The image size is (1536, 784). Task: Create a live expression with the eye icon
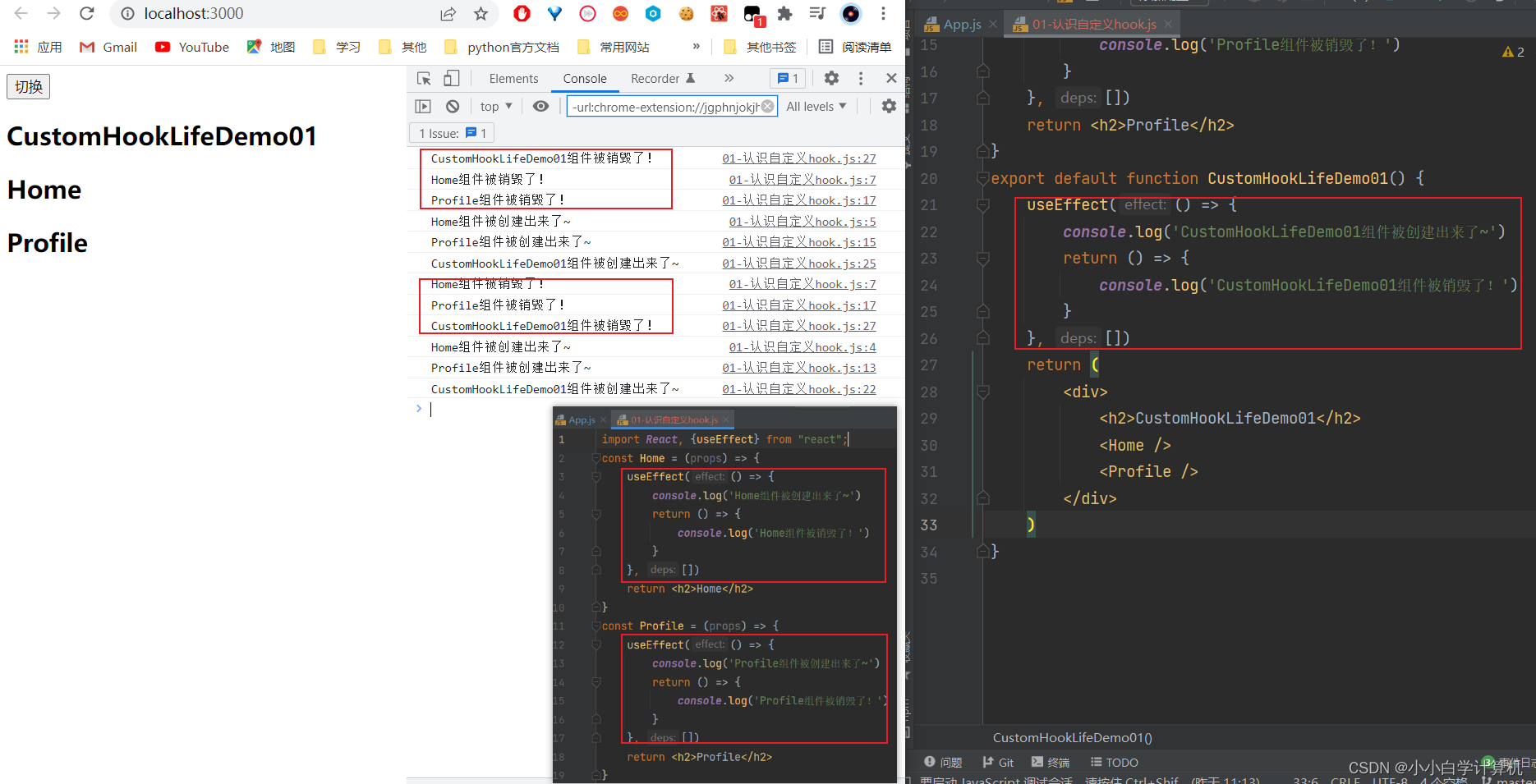(540, 106)
